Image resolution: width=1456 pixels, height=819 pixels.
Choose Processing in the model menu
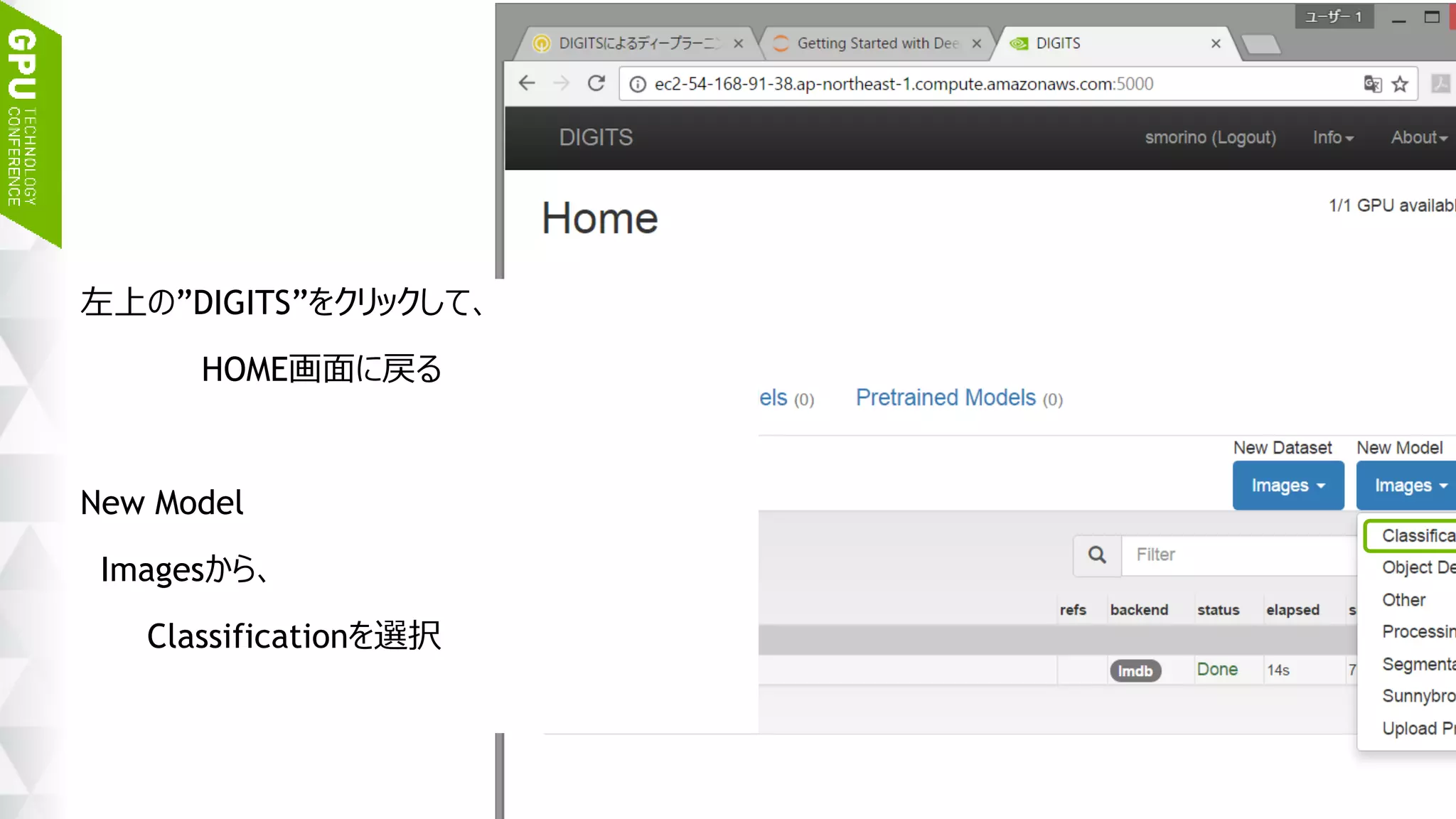pyautogui.click(x=1418, y=631)
